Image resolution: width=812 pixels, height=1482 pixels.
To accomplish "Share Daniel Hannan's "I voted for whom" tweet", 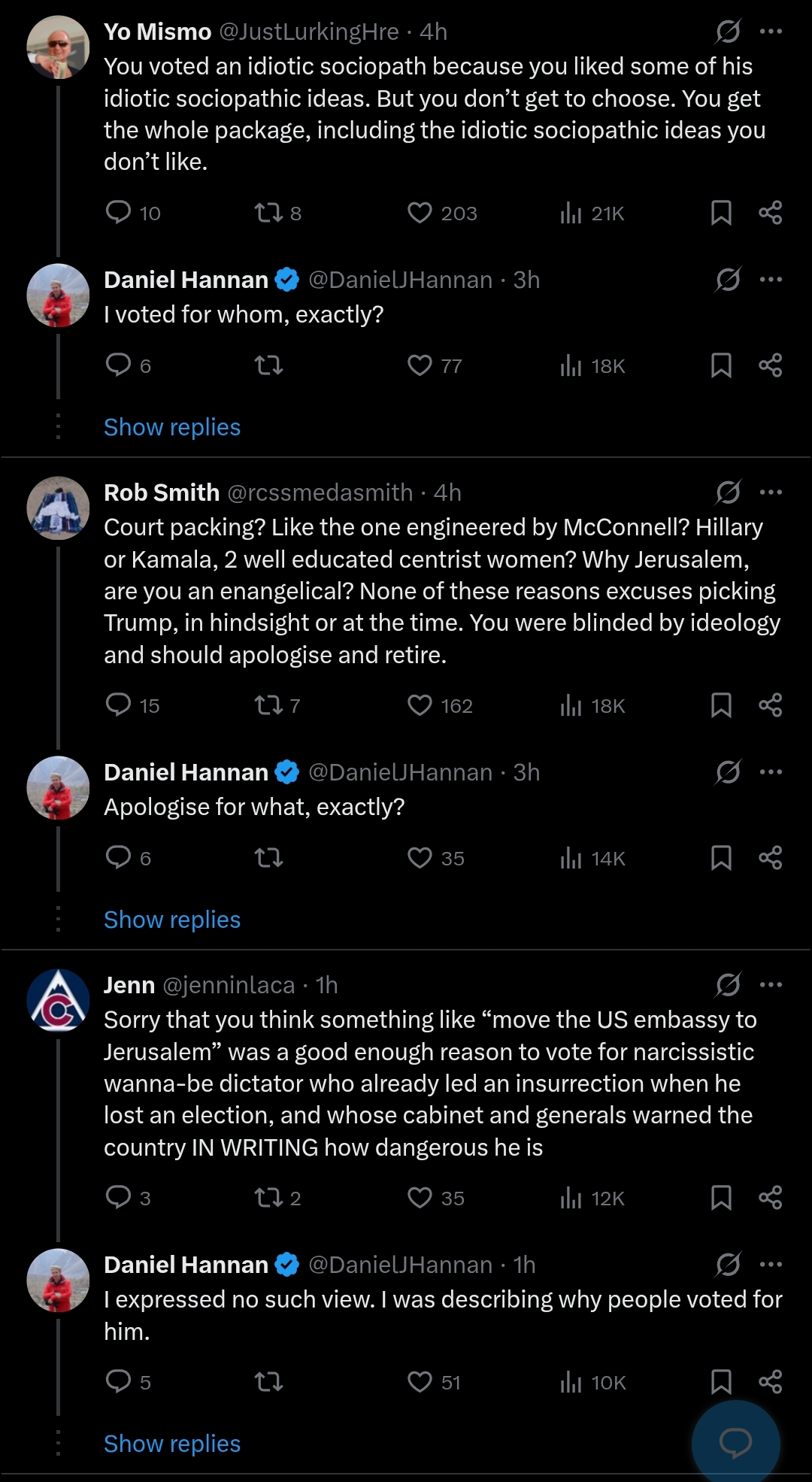I will [x=770, y=365].
